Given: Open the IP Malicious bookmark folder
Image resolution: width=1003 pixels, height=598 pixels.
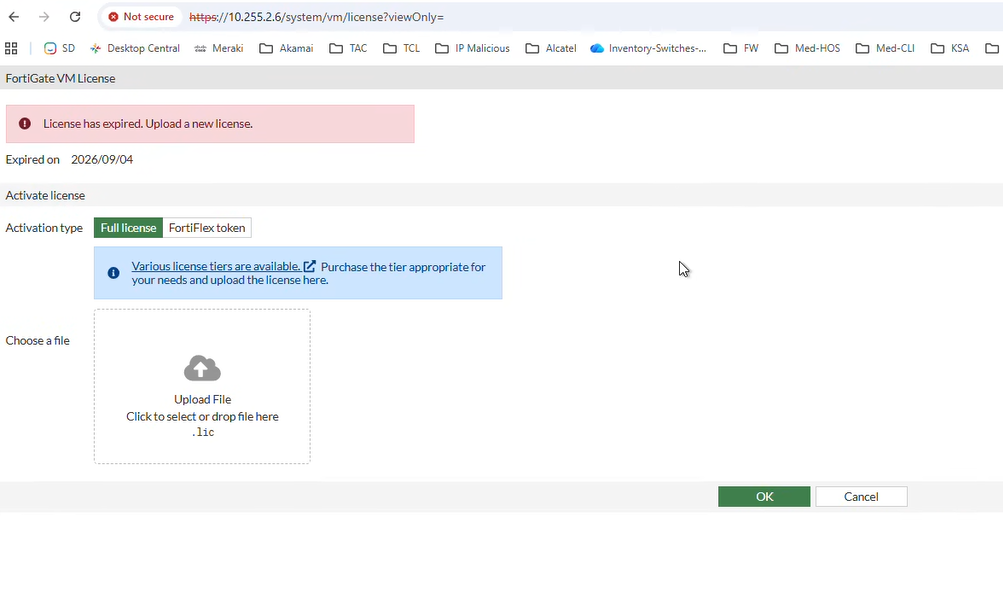Looking at the screenshot, I should tap(473, 48).
